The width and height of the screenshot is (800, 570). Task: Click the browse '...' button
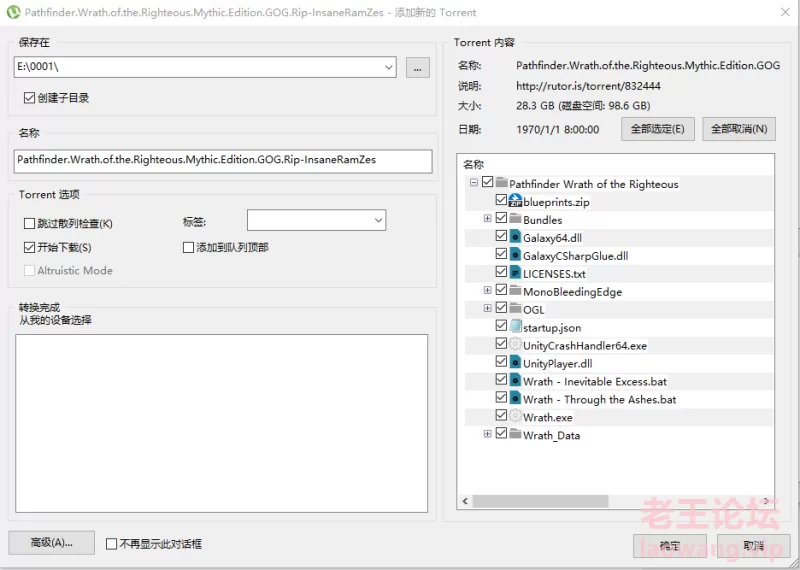417,67
